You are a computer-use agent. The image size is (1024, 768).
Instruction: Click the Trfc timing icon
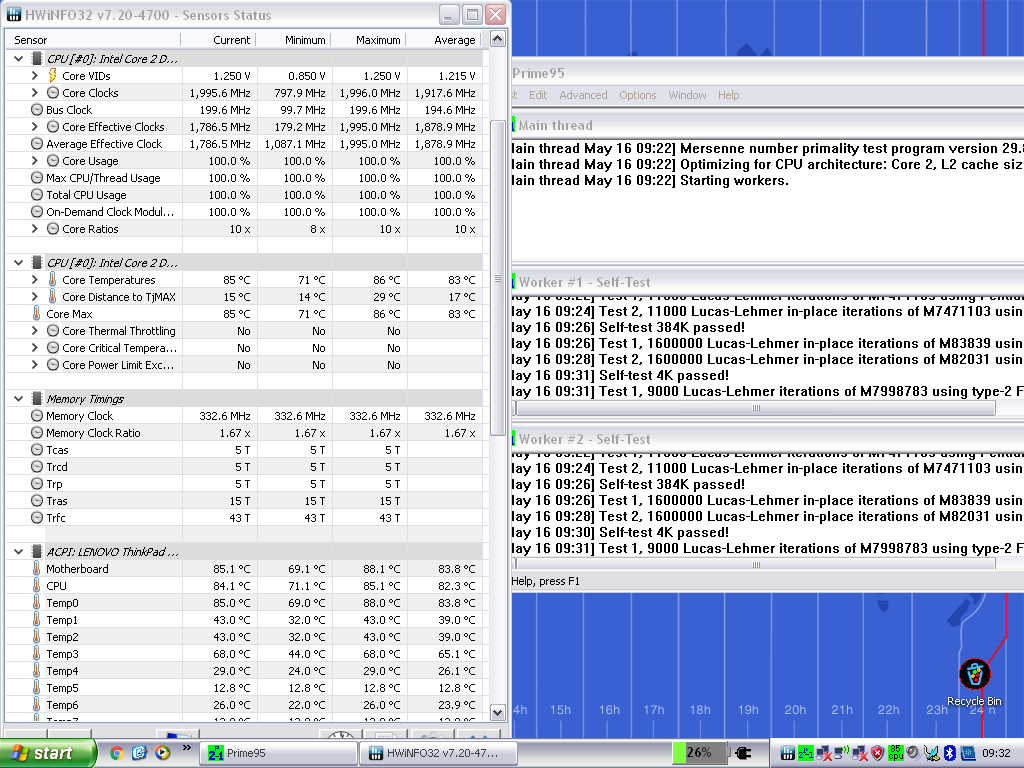(37, 517)
